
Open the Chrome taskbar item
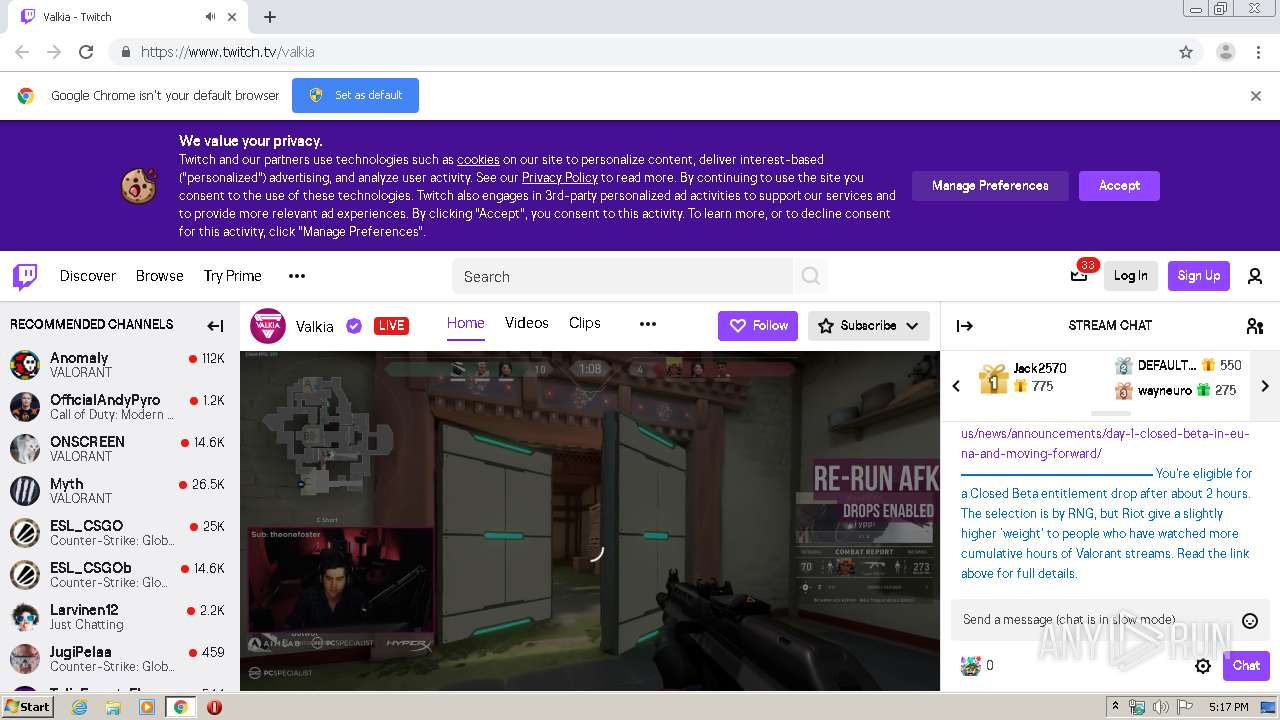pyautogui.click(x=180, y=707)
